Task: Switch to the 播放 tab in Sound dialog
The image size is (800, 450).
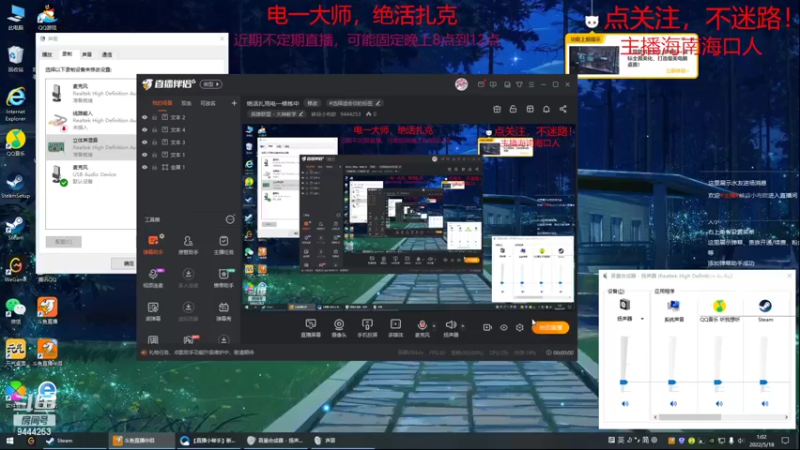Action: (47, 54)
